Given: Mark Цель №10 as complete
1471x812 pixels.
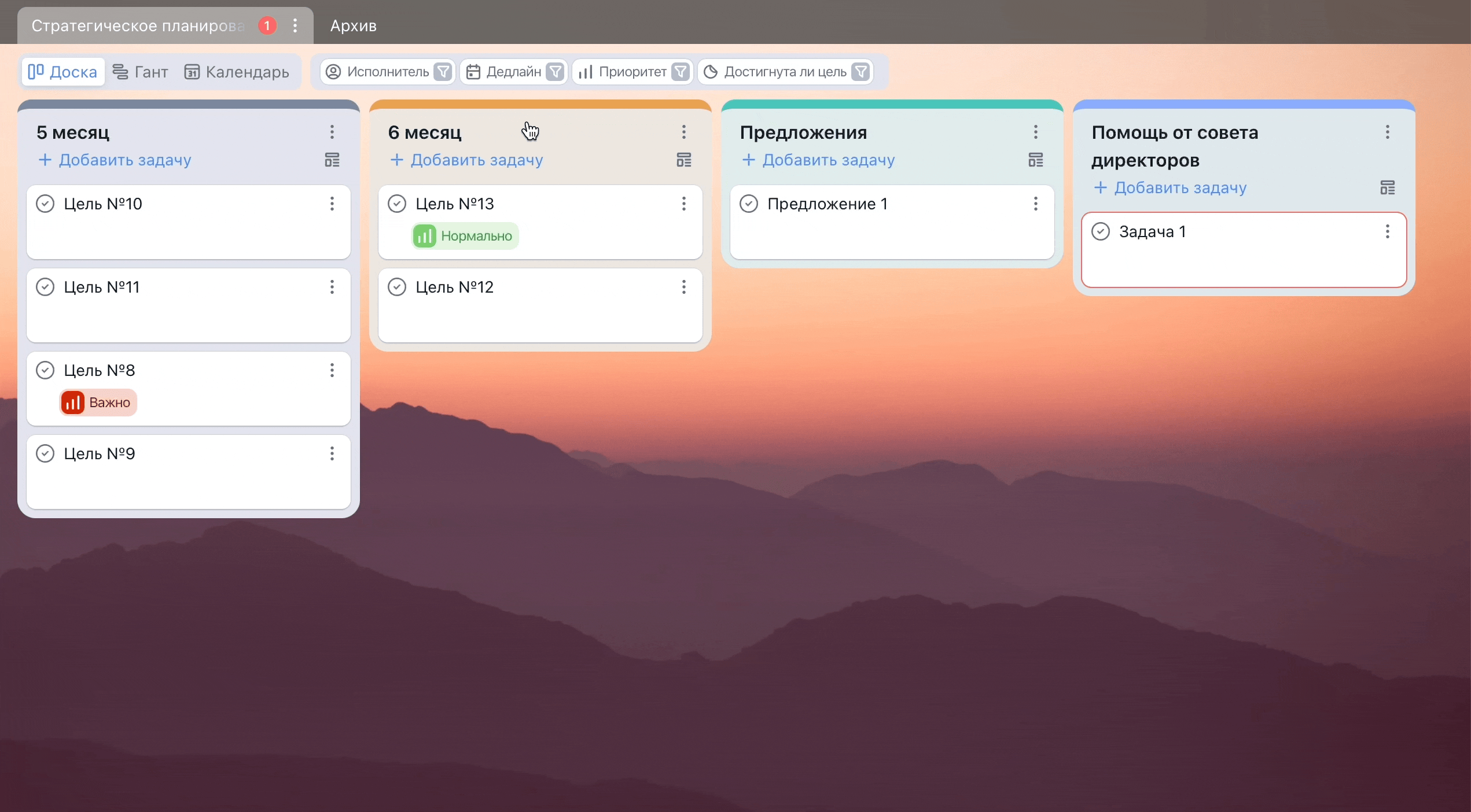Looking at the screenshot, I should [x=45, y=204].
